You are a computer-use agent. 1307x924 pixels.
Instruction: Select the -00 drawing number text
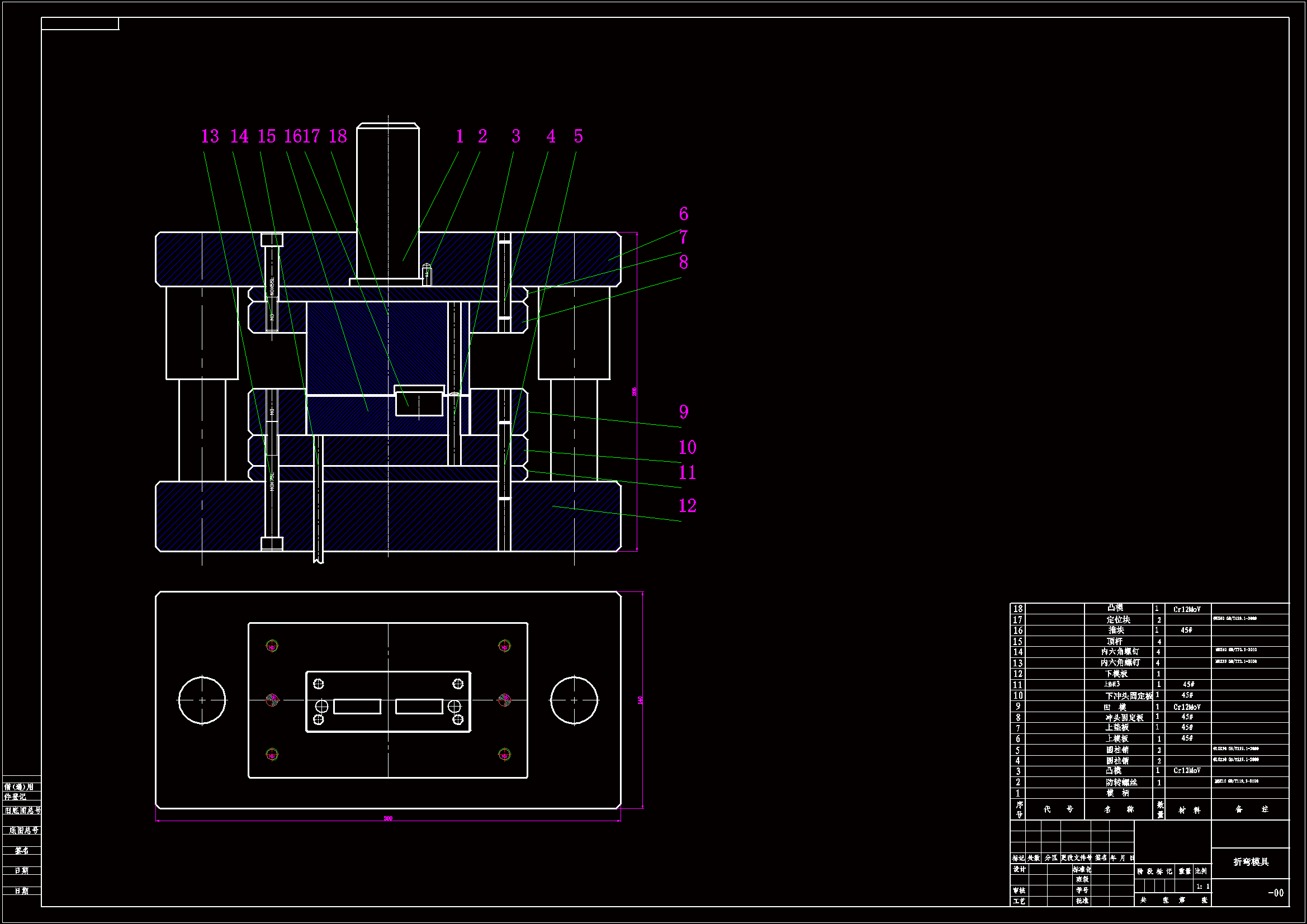pos(1276,893)
